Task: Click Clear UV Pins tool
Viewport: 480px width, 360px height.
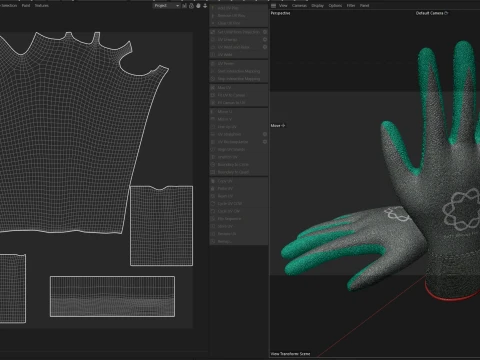Action: 239,23
